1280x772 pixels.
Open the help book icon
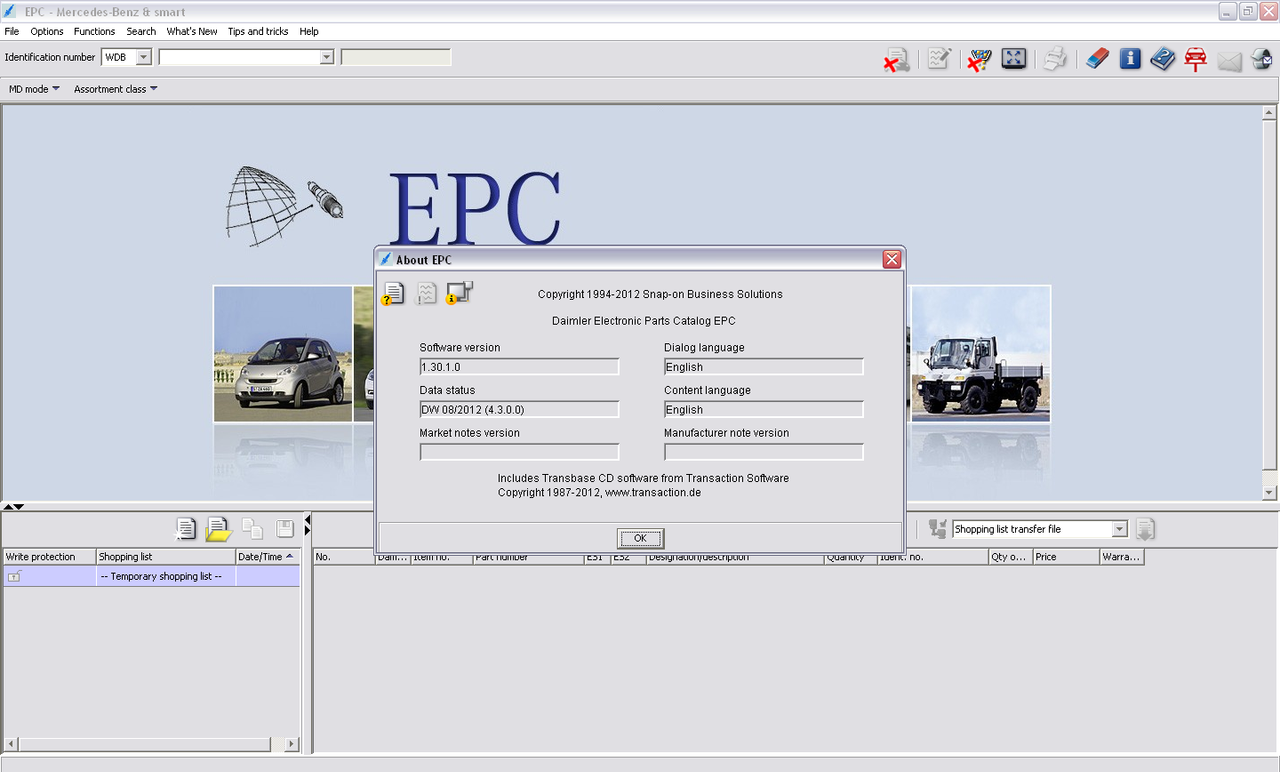[1163, 59]
